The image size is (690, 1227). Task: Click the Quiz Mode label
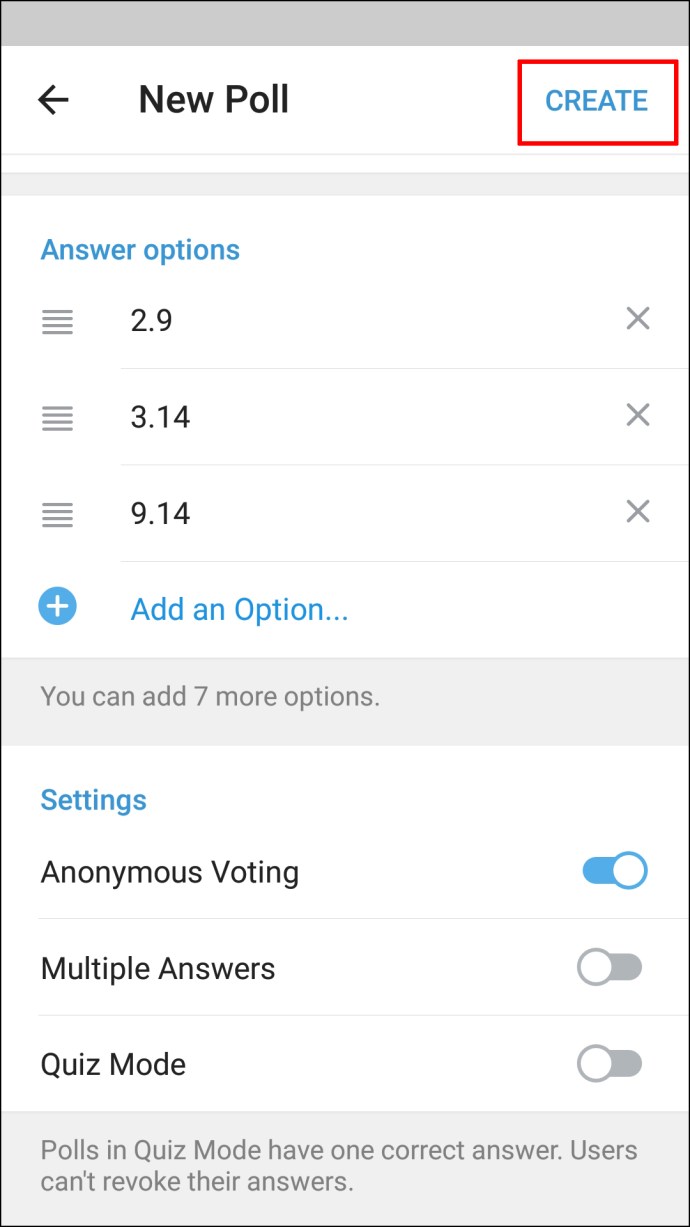tap(113, 1064)
